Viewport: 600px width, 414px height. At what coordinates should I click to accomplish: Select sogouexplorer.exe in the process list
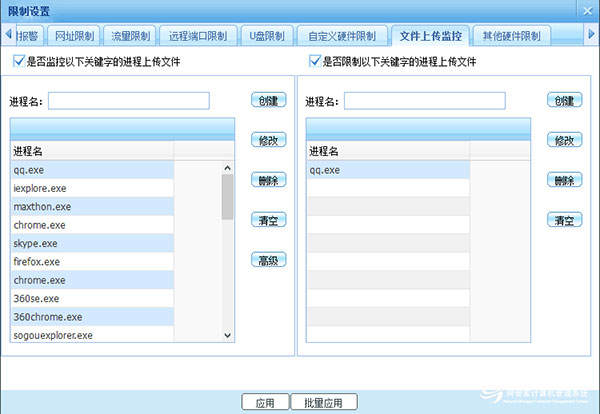(x=92, y=335)
